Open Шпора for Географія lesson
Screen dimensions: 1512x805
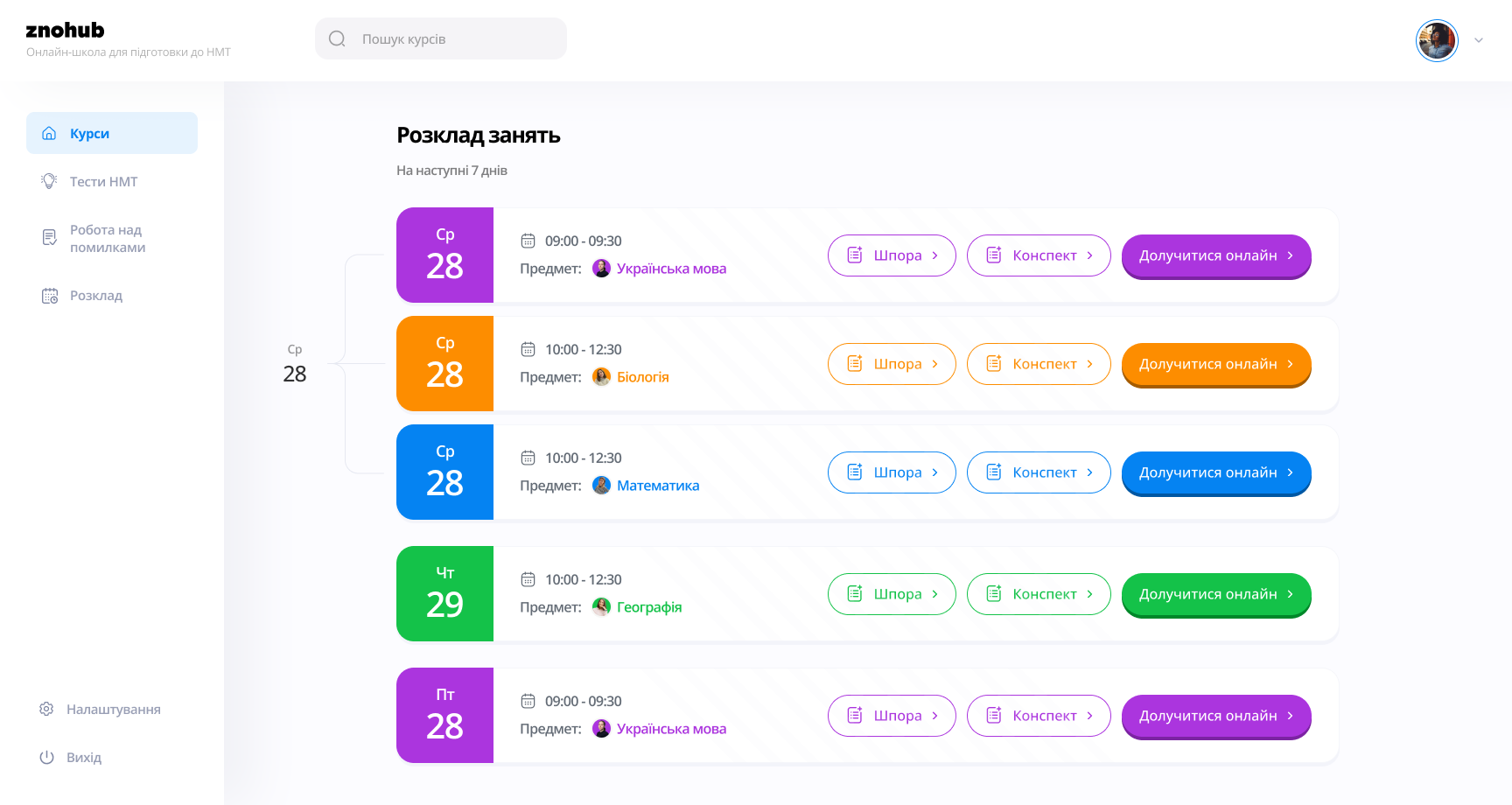892,594
